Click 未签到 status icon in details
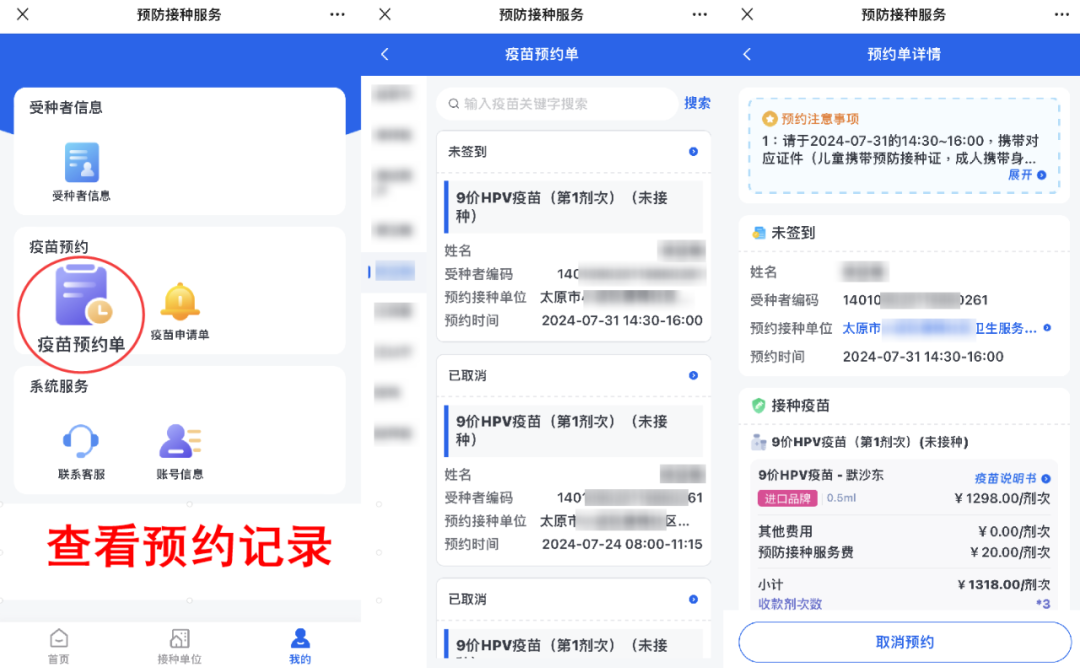Viewport: 1080px width, 668px height. (x=758, y=233)
